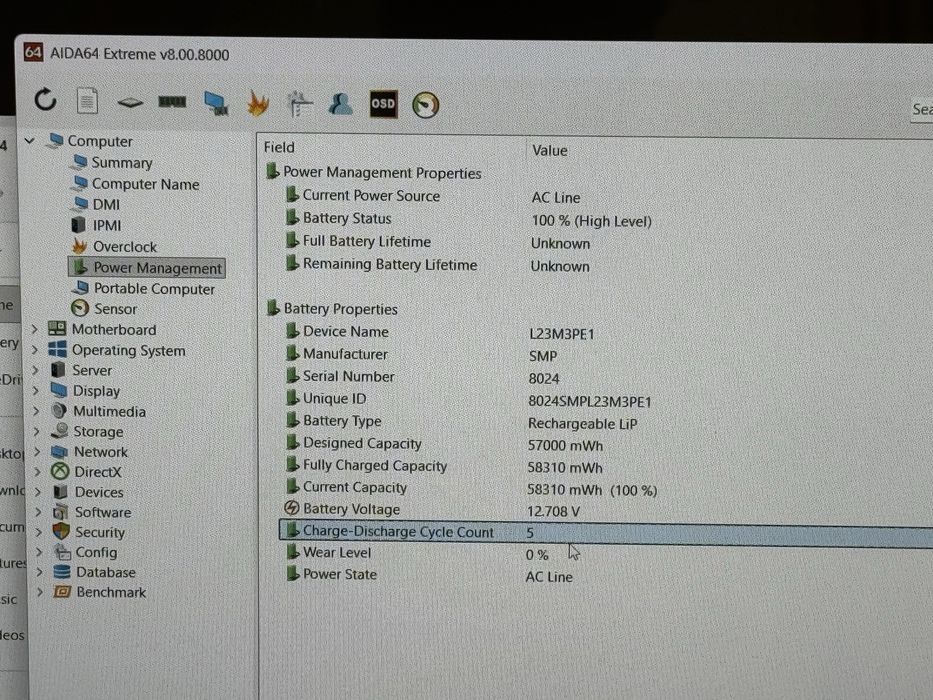933x700 pixels.
Task: Expand the Storage tree node
Action: (x=37, y=431)
